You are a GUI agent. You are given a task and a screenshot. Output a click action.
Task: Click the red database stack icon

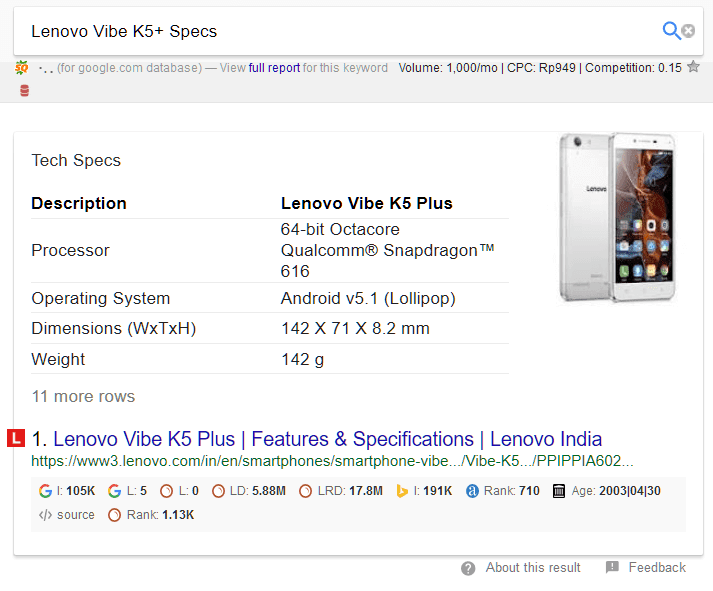coord(25,91)
